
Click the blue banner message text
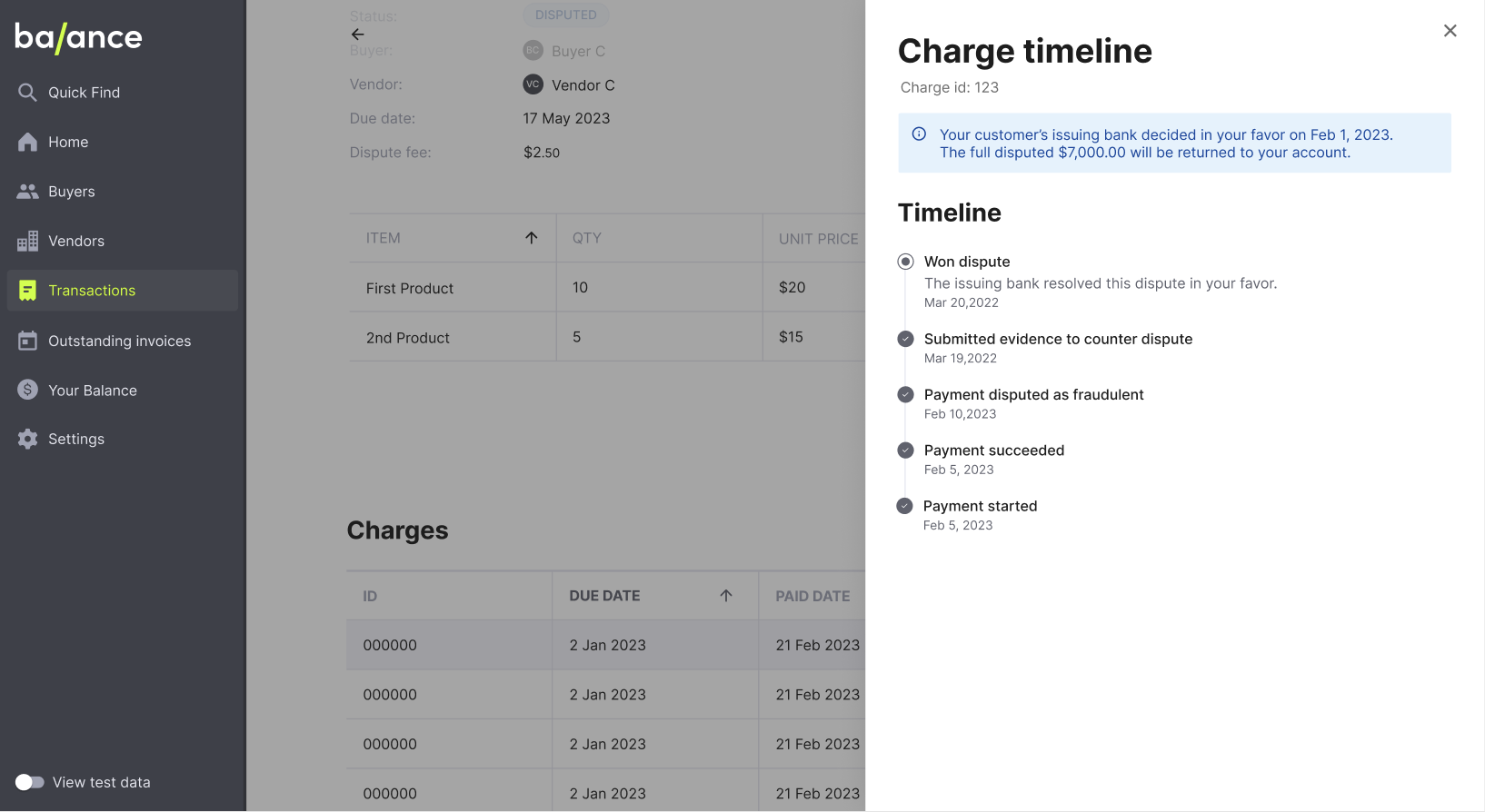[x=1166, y=144]
